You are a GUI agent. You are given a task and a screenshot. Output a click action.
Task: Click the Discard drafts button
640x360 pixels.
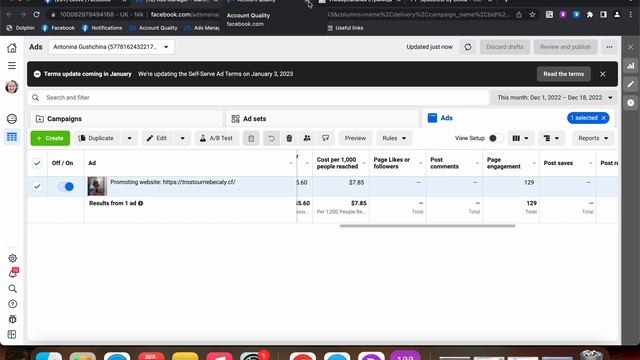(504, 47)
